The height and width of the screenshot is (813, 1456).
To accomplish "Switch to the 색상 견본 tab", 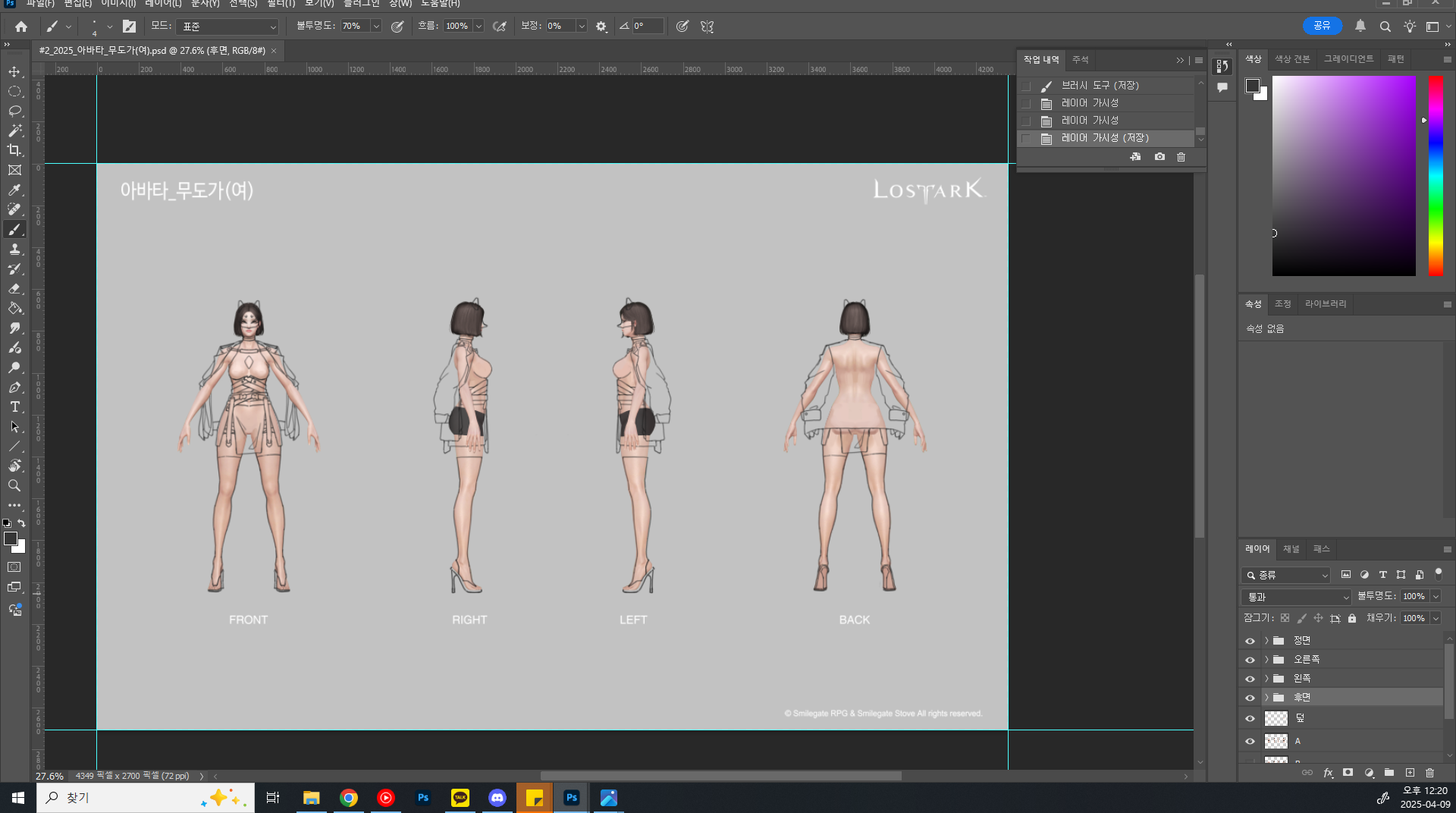I will click(x=1292, y=59).
